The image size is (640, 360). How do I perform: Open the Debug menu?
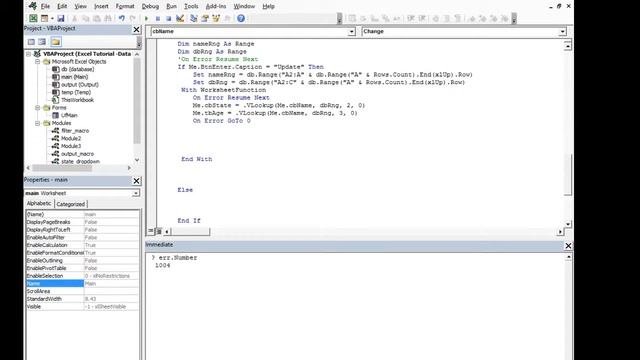tap(150, 6)
